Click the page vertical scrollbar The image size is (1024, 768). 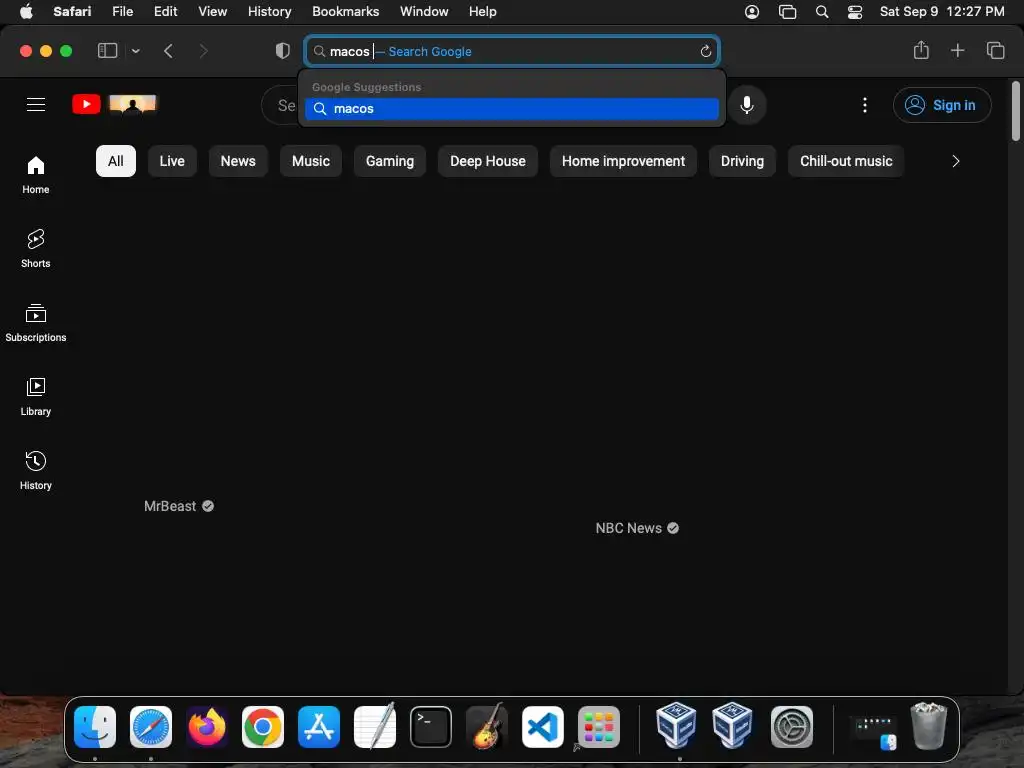tap(1016, 111)
